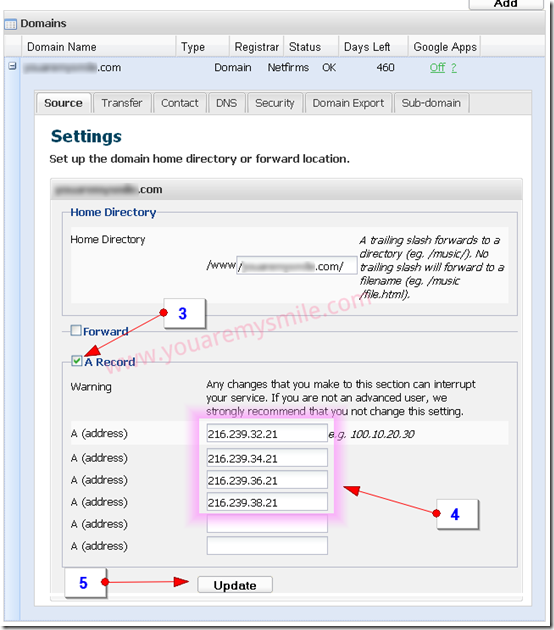Select the Security tab

click(275, 103)
